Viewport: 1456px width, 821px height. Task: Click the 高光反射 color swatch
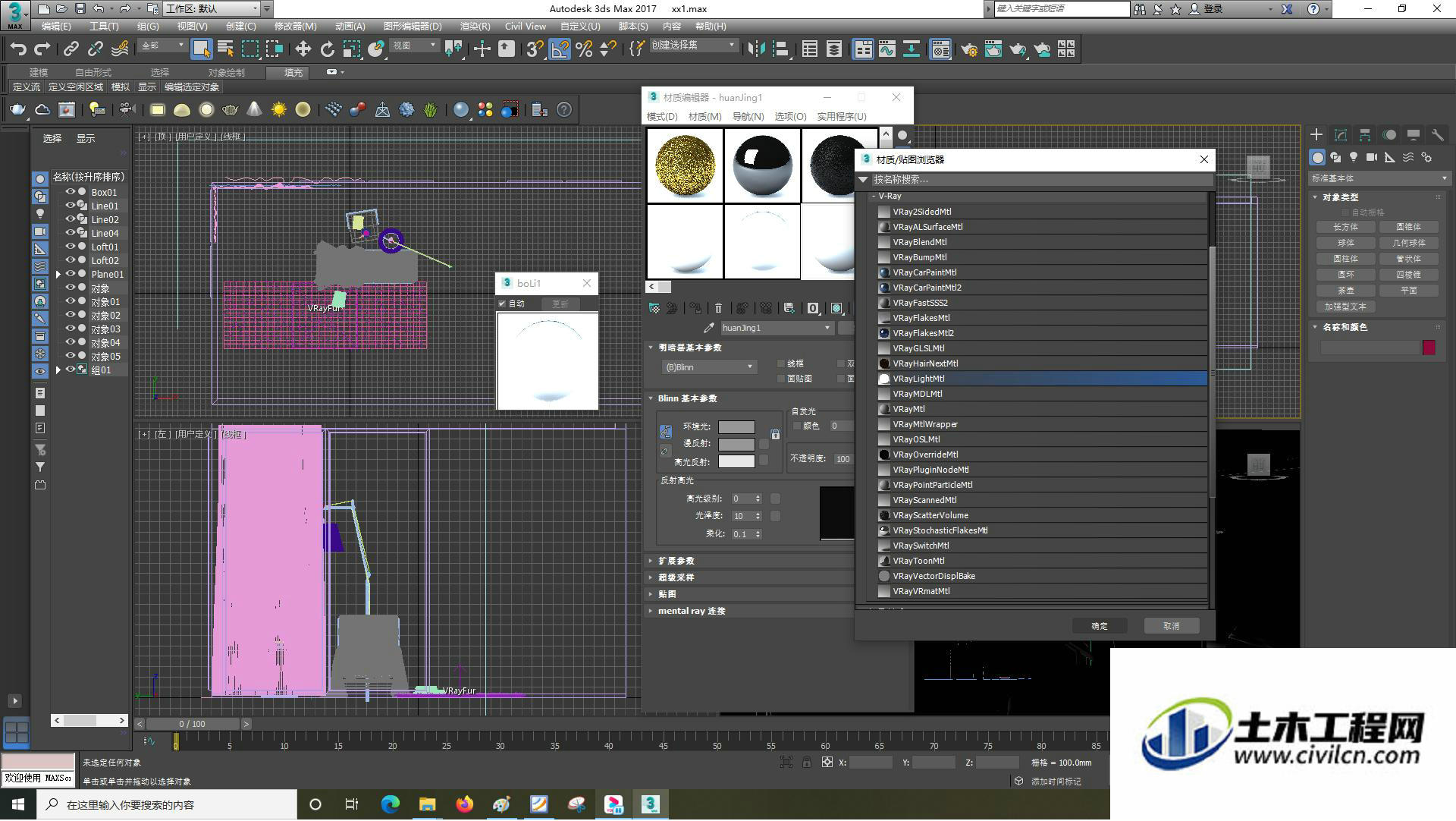tap(736, 461)
